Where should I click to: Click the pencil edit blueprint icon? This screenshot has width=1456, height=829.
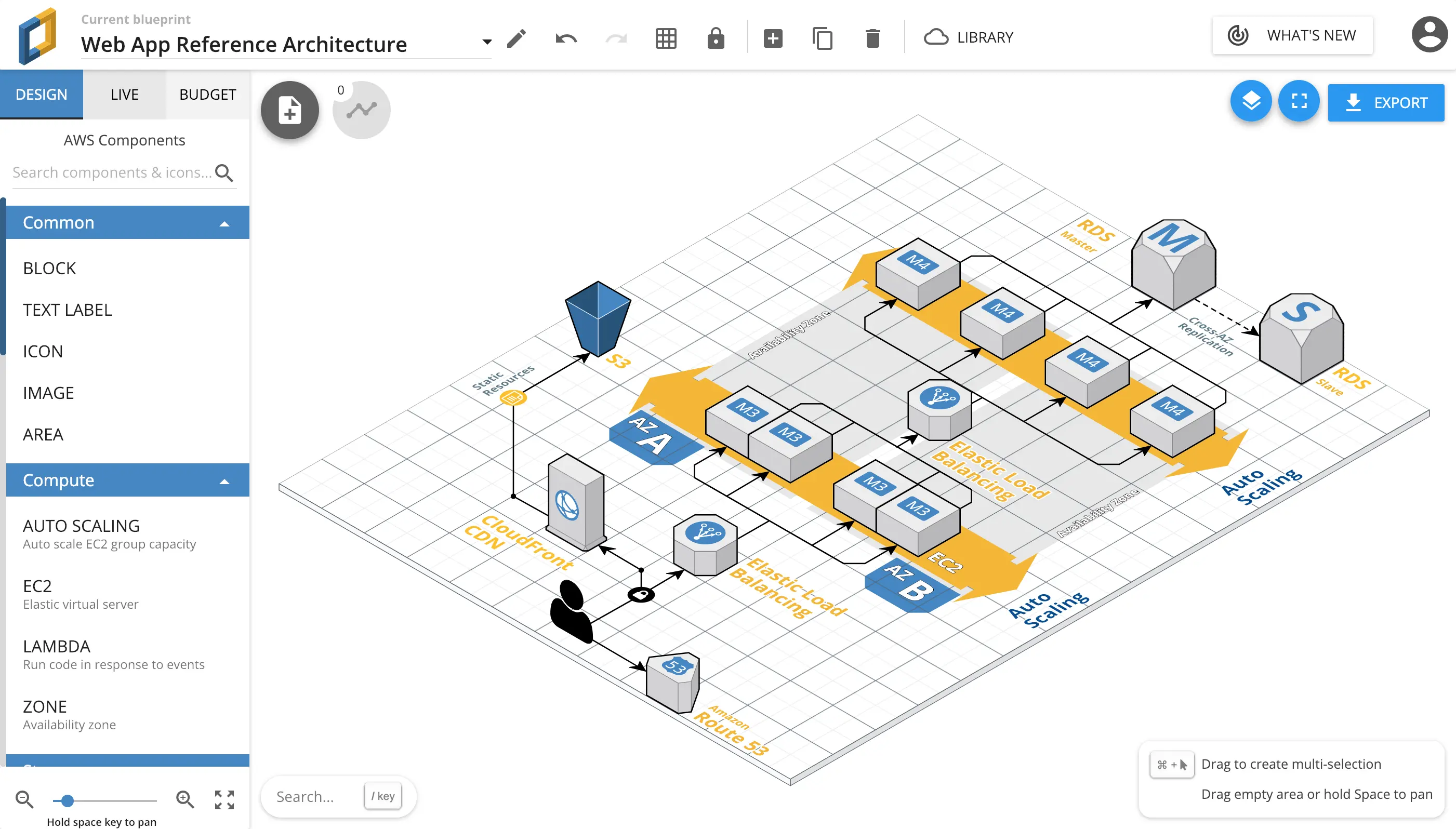click(x=517, y=38)
